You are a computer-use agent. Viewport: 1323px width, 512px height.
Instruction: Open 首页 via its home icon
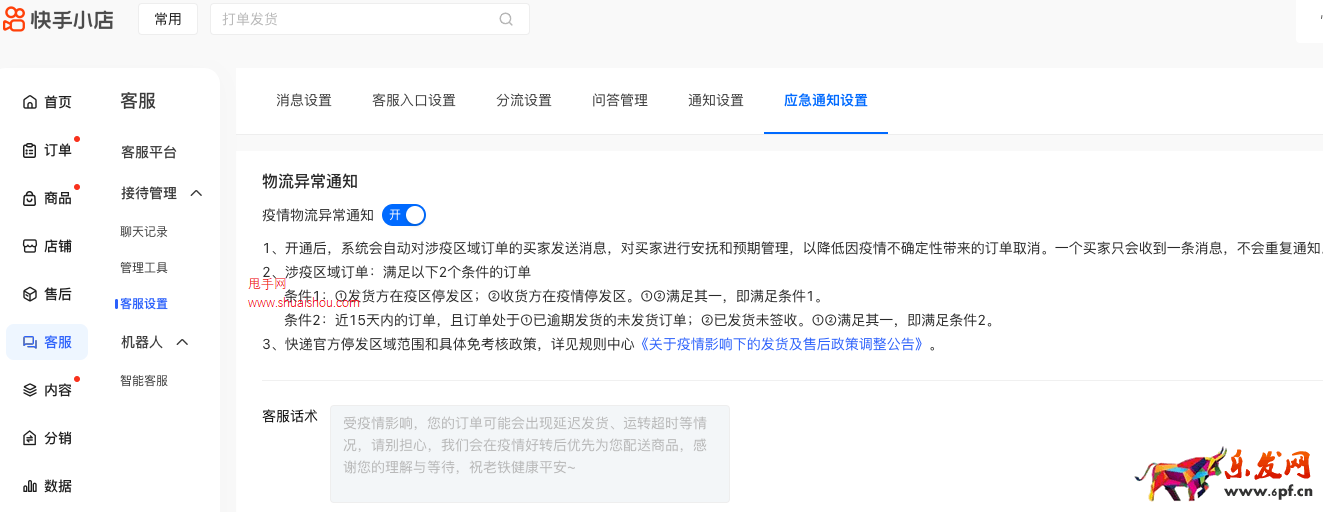30,102
